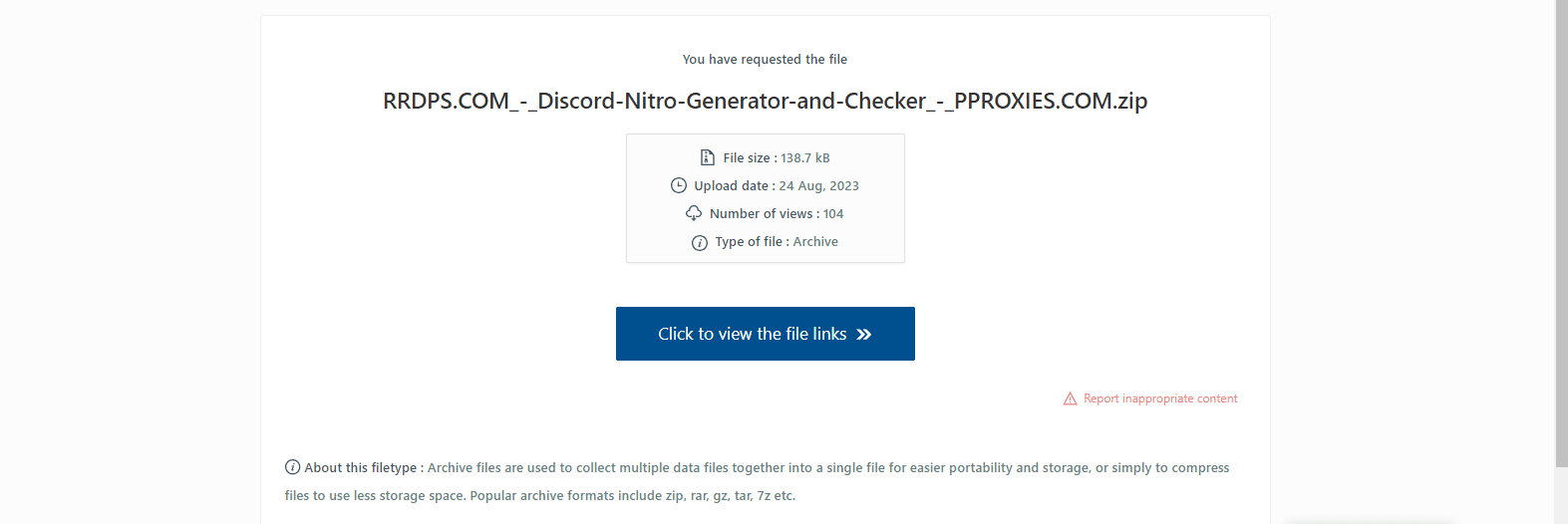Click the 'Number of views' label text
Viewport: 1568px width, 524px height.
coord(761,213)
